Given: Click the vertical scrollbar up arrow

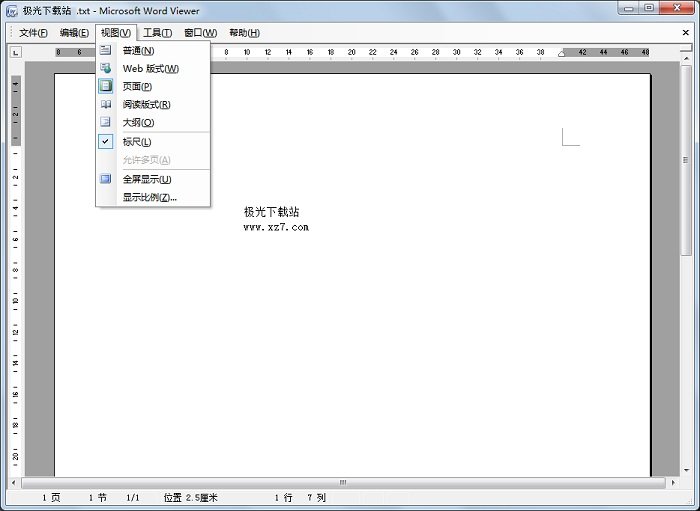Looking at the screenshot, I should 686,59.
